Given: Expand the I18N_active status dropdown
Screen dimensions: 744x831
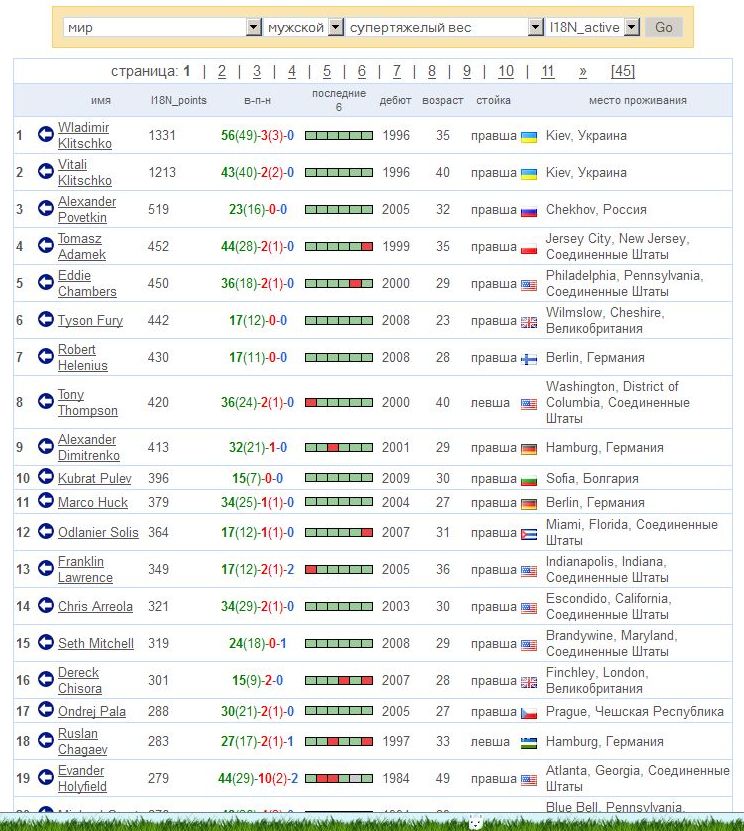Looking at the screenshot, I should pos(594,28).
